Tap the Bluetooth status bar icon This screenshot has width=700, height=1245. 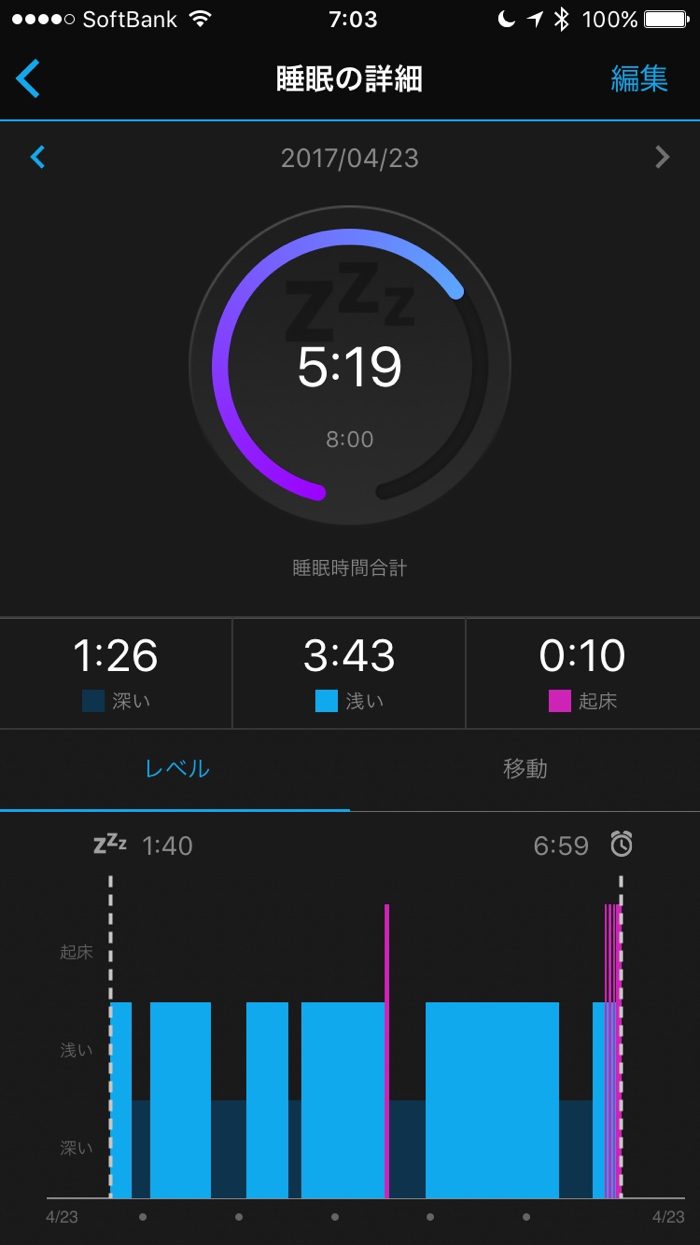point(562,19)
